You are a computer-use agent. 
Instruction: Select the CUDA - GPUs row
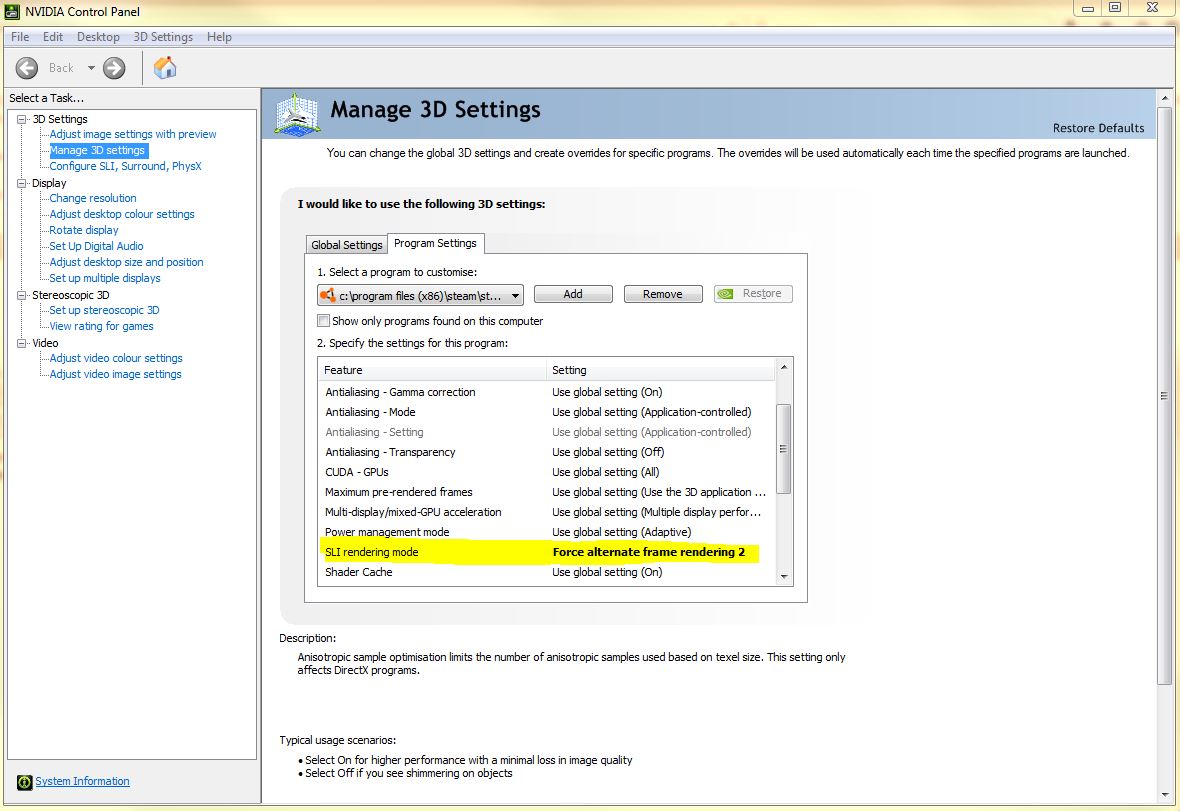click(546, 472)
